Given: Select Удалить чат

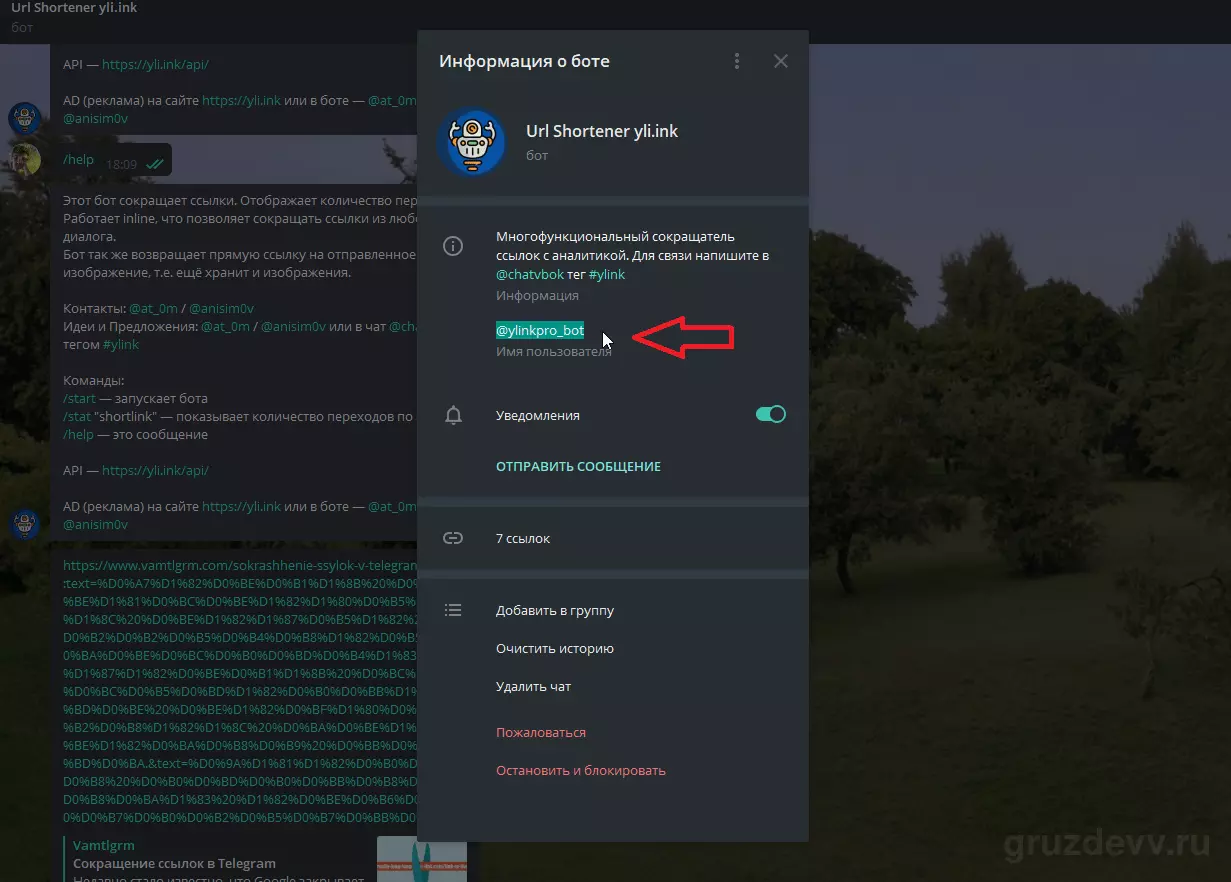Looking at the screenshot, I should (x=533, y=686).
